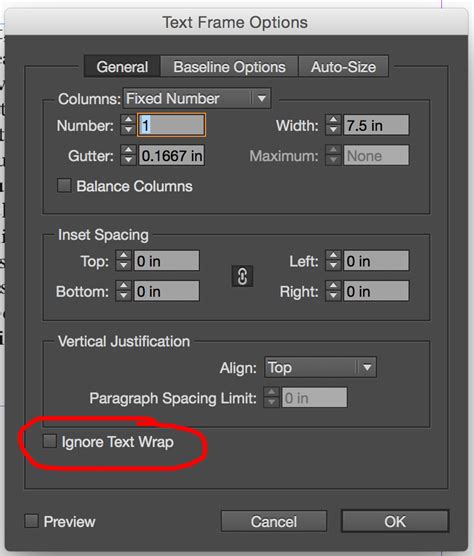Decrease the column Number stepper down arrow

(128, 130)
